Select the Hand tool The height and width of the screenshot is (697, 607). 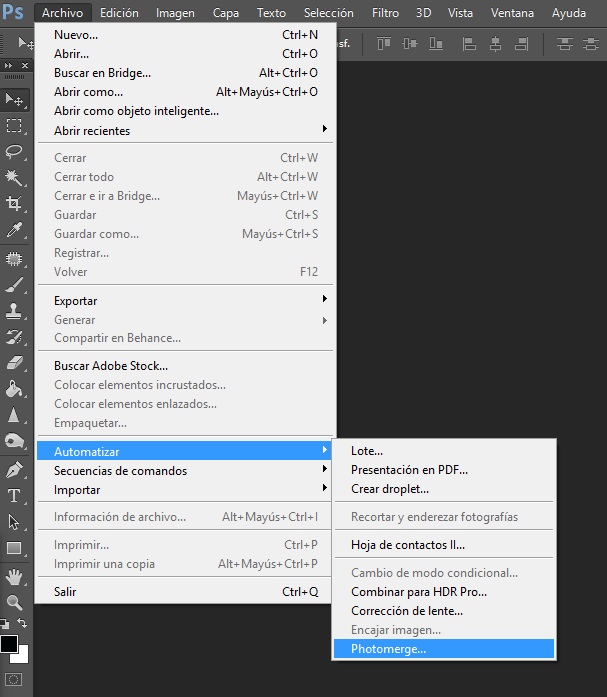[x=14, y=577]
